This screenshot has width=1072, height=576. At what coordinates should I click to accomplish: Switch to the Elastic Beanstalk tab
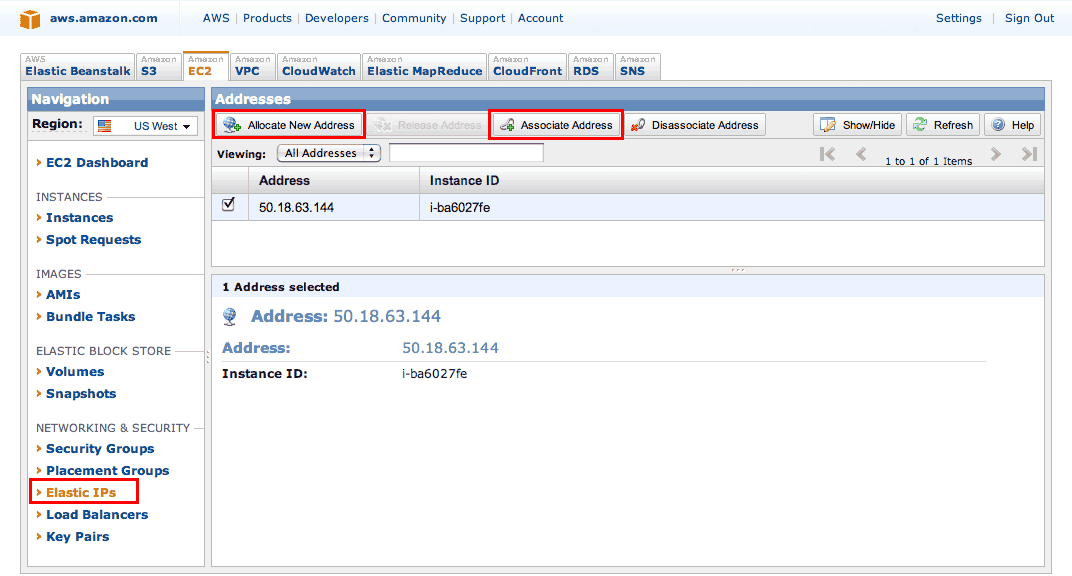click(x=77, y=66)
